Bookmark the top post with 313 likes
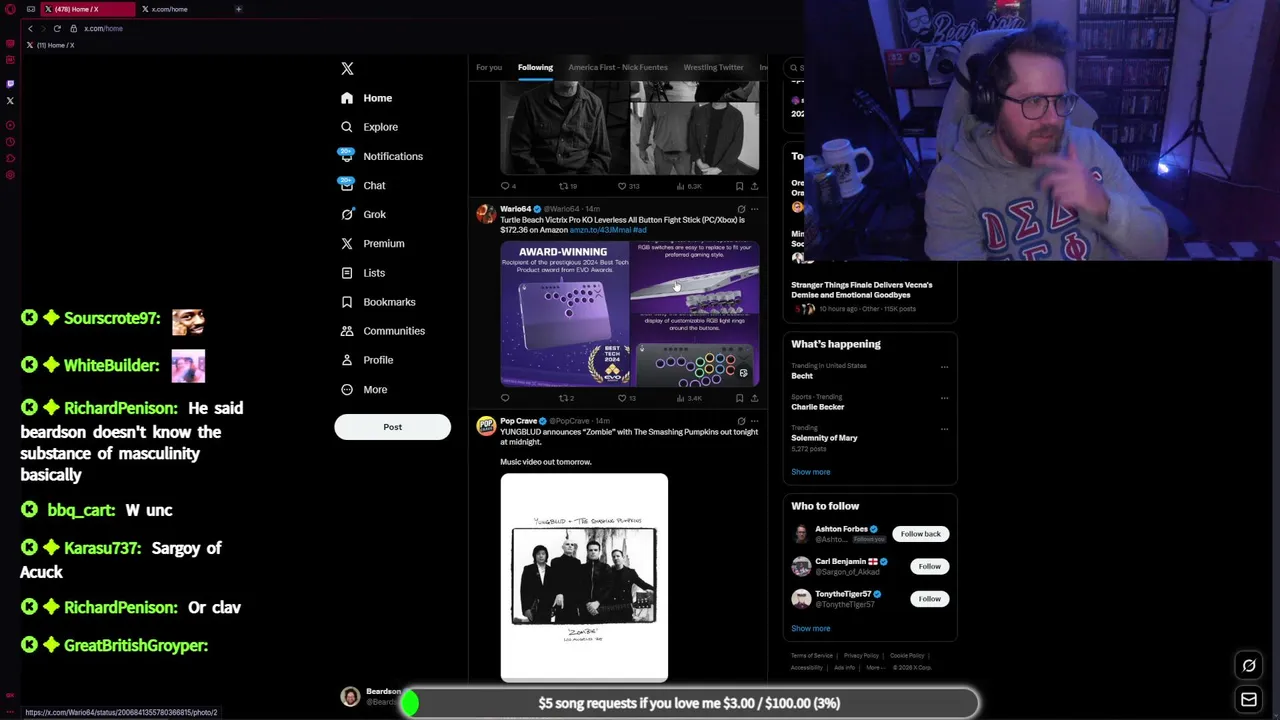 point(739,186)
